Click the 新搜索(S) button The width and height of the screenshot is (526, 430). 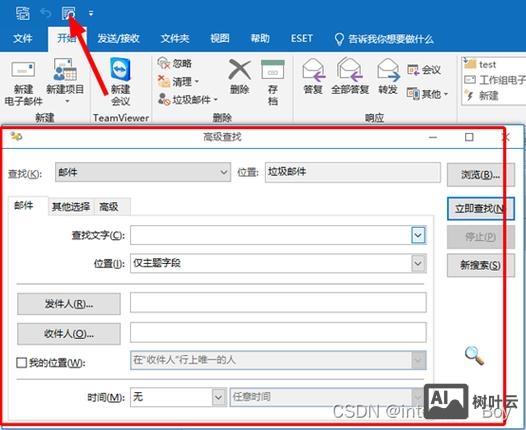(x=480, y=265)
